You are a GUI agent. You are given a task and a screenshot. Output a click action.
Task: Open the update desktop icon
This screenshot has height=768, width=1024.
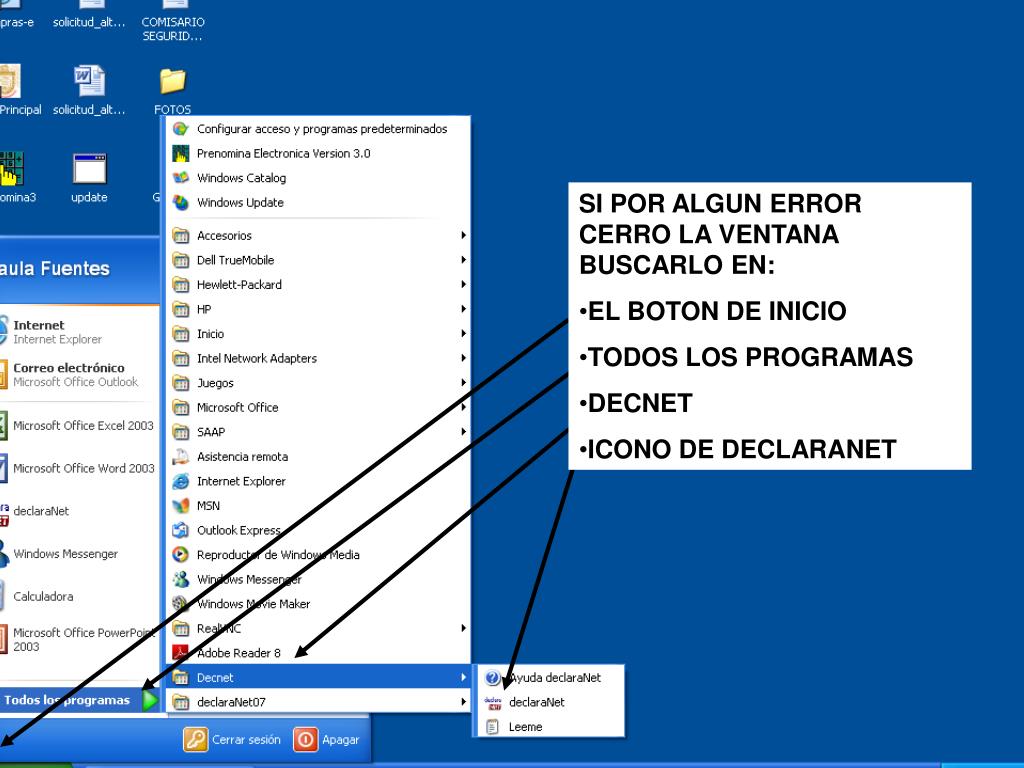[89, 168]
